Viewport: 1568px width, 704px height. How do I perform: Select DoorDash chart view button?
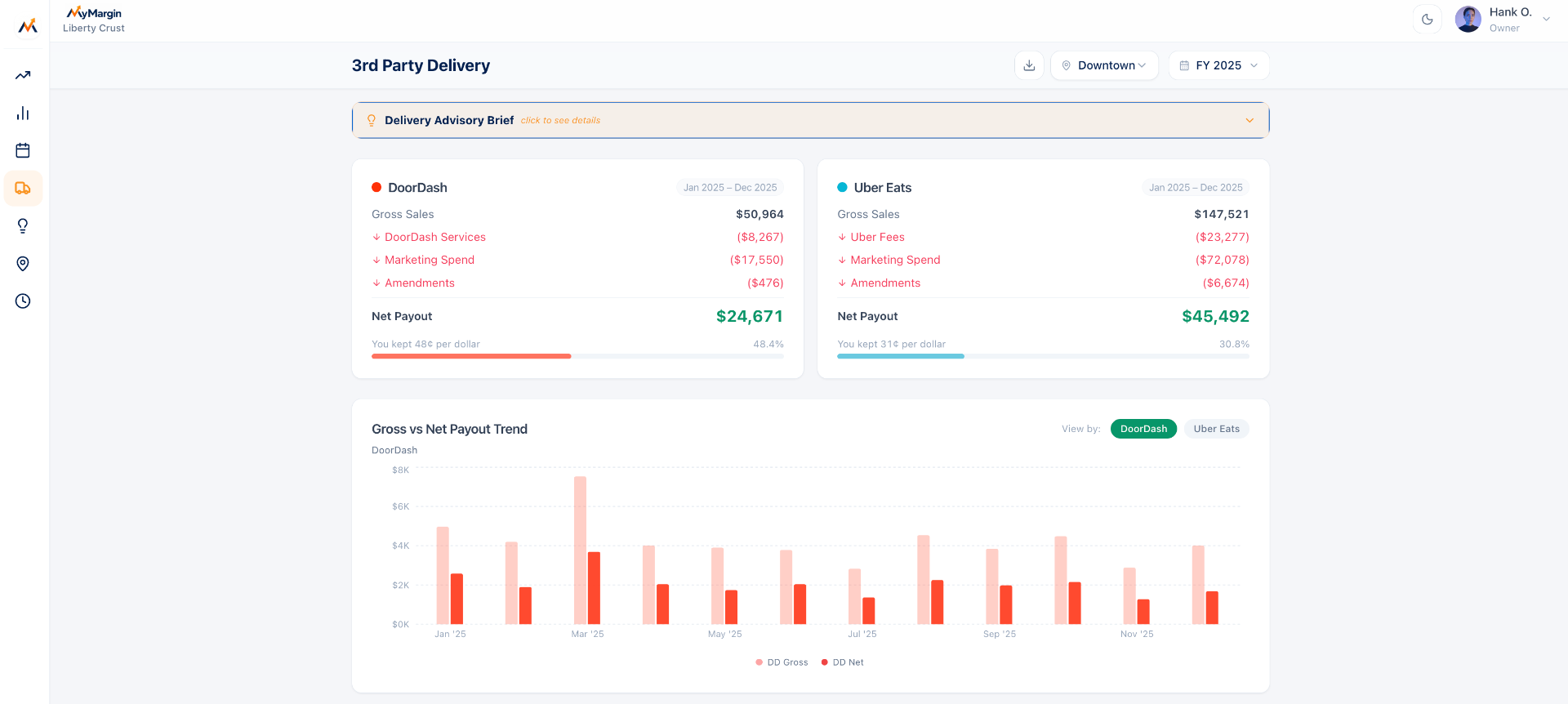tap(1143, 429)
